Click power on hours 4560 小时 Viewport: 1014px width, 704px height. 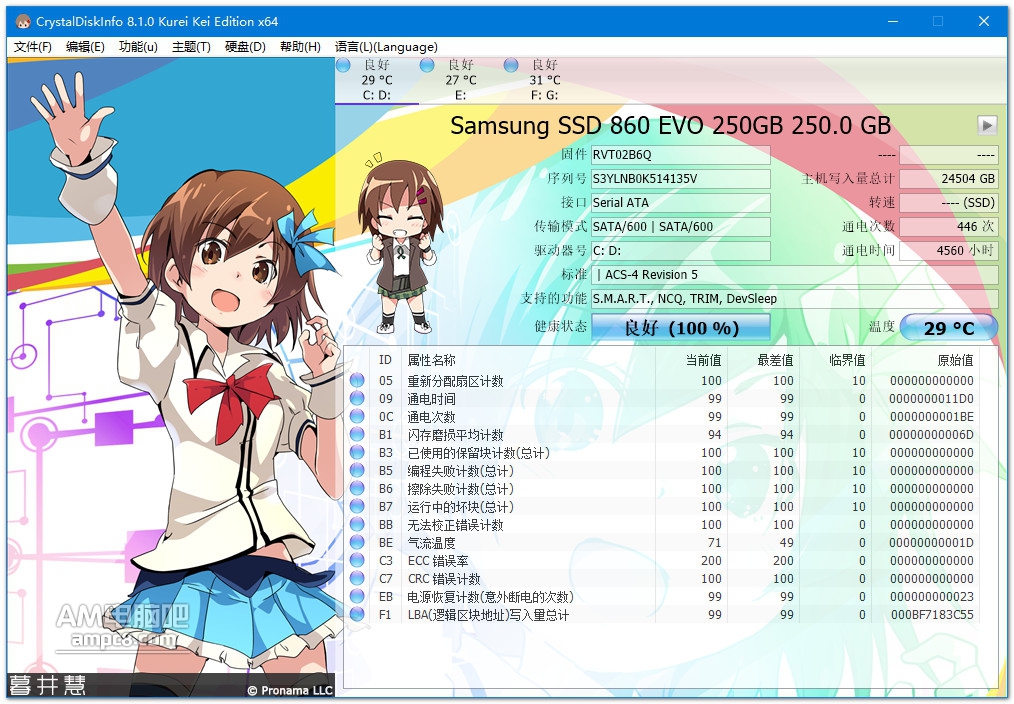pos(949,250)
